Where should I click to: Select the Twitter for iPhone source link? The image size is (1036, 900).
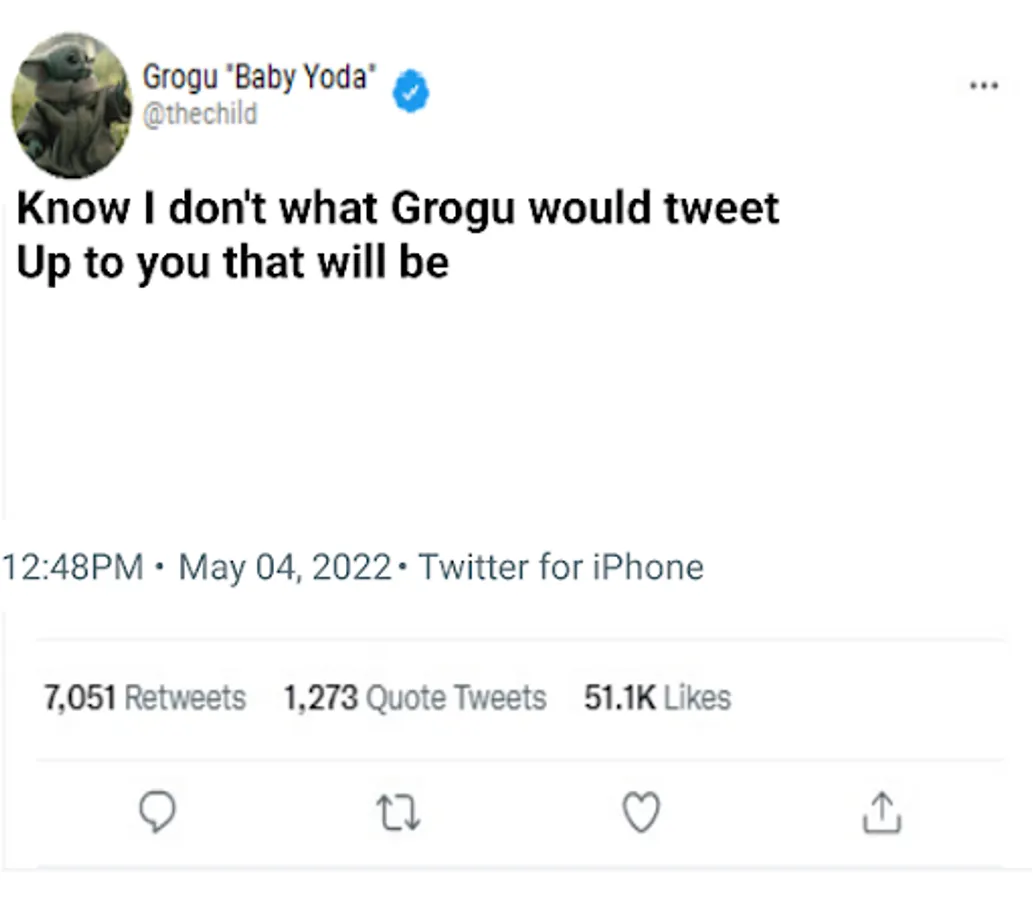[561, 568]
